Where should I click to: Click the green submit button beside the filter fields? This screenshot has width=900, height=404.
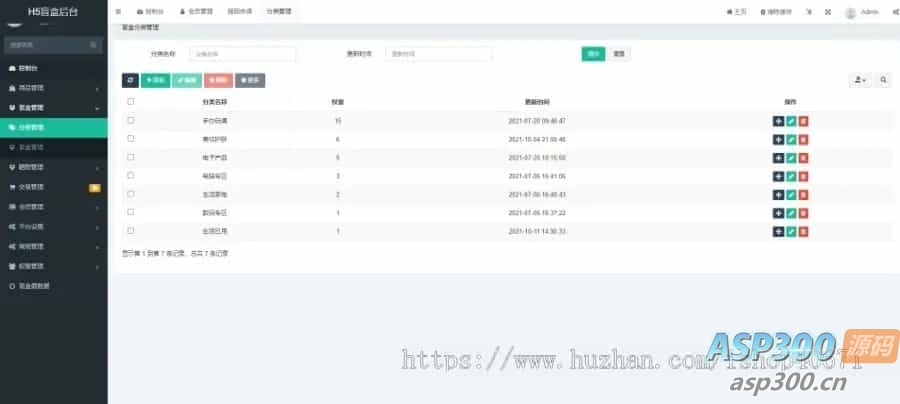pos(593,54)
